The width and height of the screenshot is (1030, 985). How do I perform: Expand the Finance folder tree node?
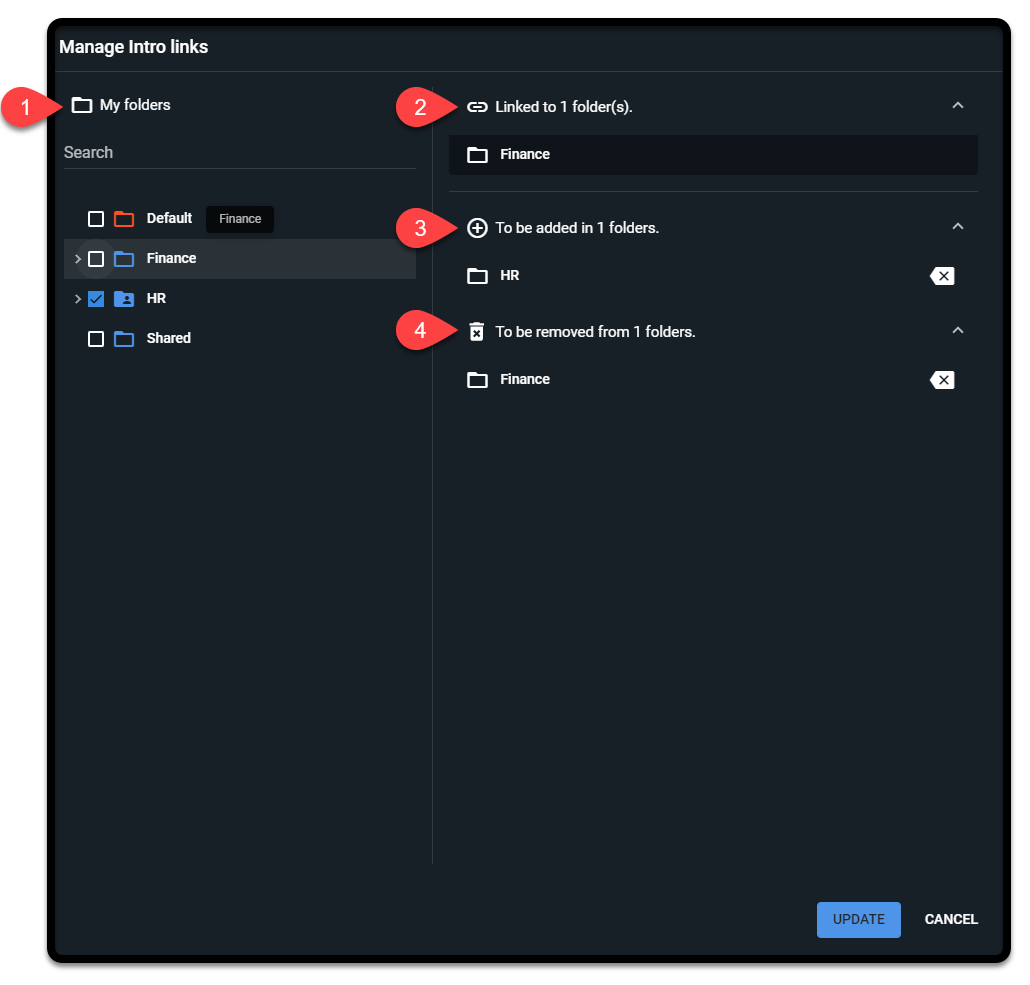tap(78, 259)
